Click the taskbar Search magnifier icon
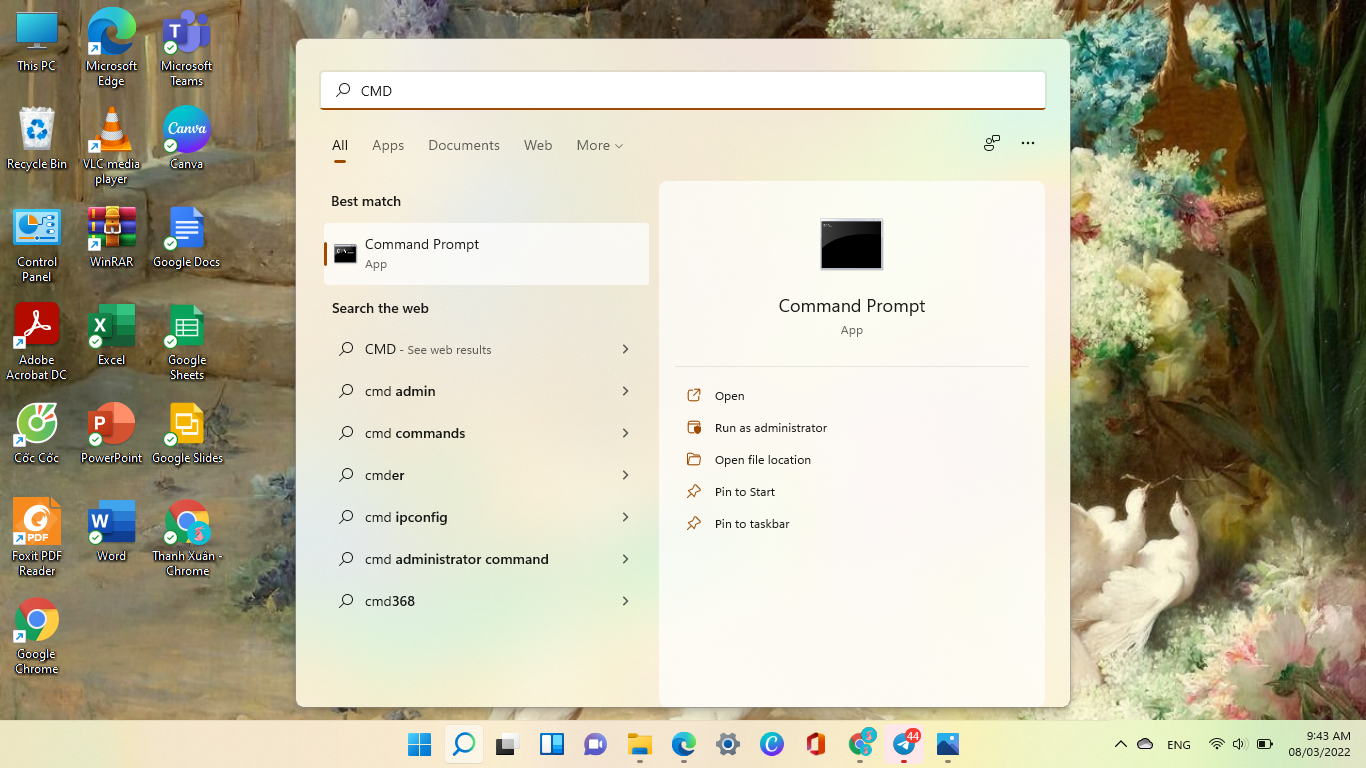Viewport: 1366px width, 768px height. click(463, 744)
